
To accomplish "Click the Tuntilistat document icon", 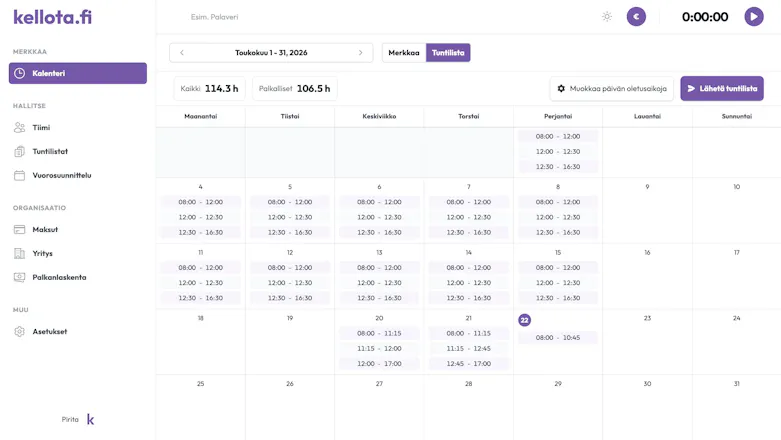I will (x=19, y=151).
